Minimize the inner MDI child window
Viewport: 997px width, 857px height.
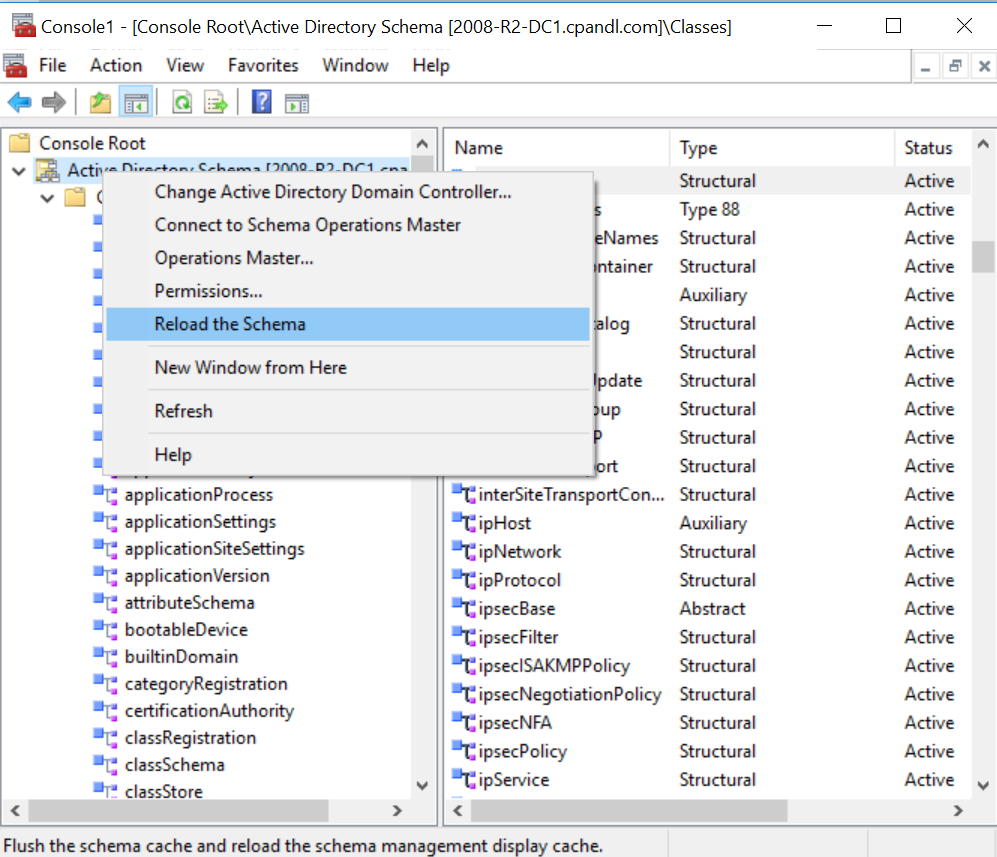pos(926,66)
